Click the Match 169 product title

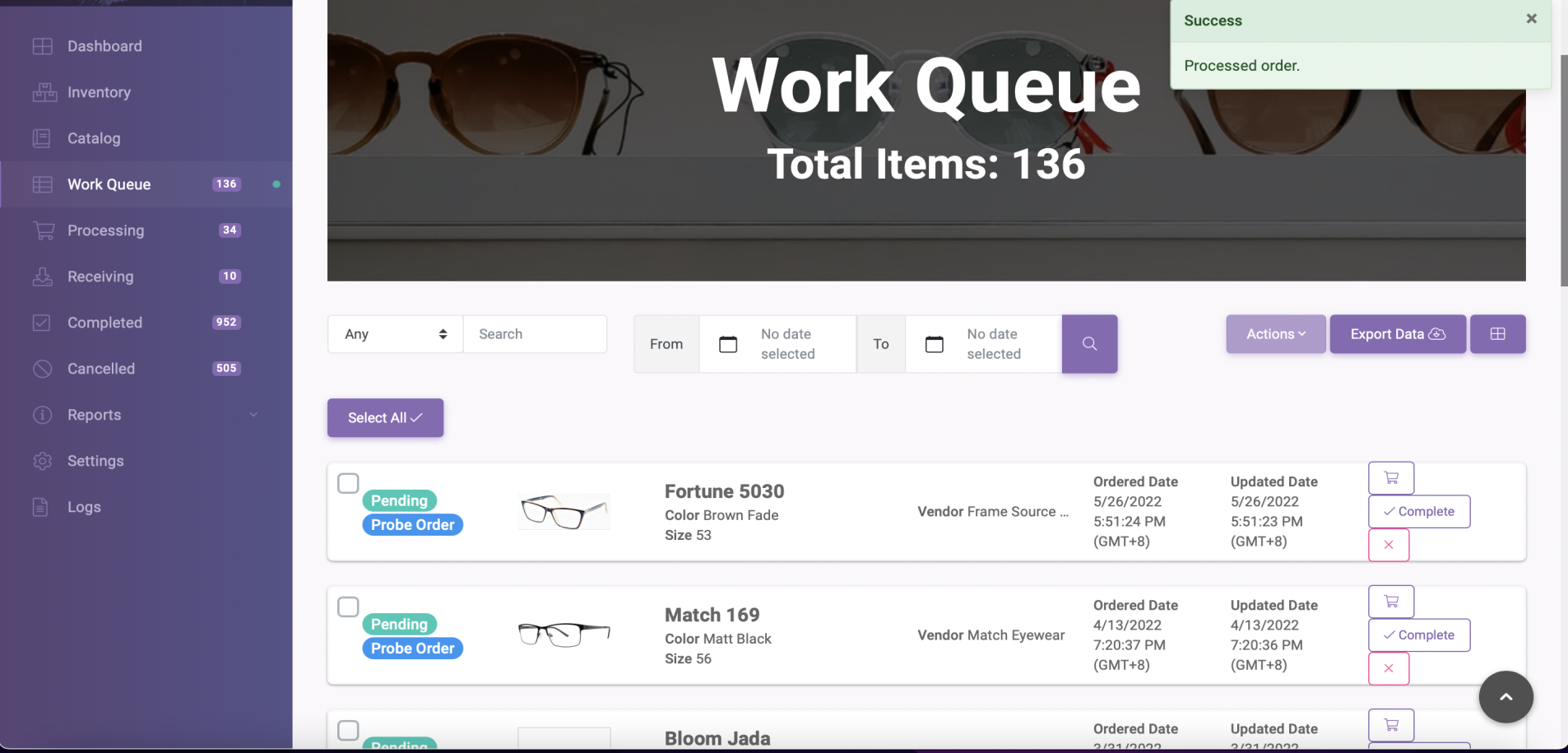712,615
